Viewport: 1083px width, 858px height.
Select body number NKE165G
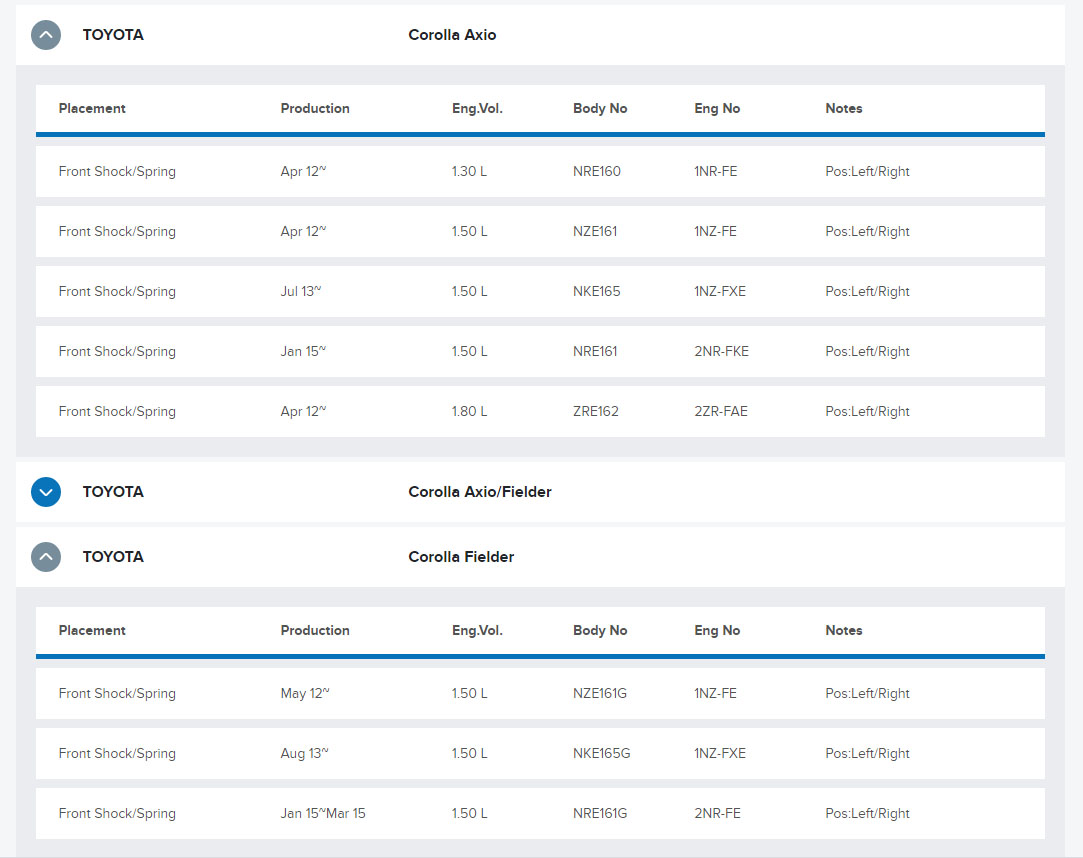(602, 754)
